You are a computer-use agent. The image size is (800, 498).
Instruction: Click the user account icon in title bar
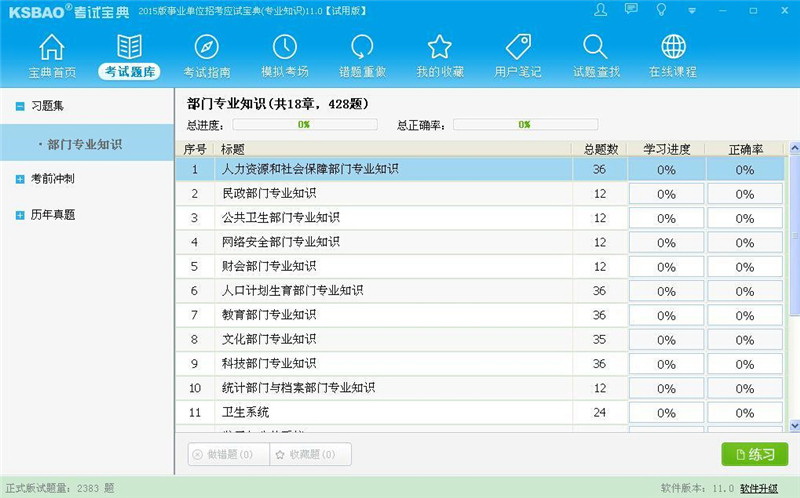click(601, 10)
